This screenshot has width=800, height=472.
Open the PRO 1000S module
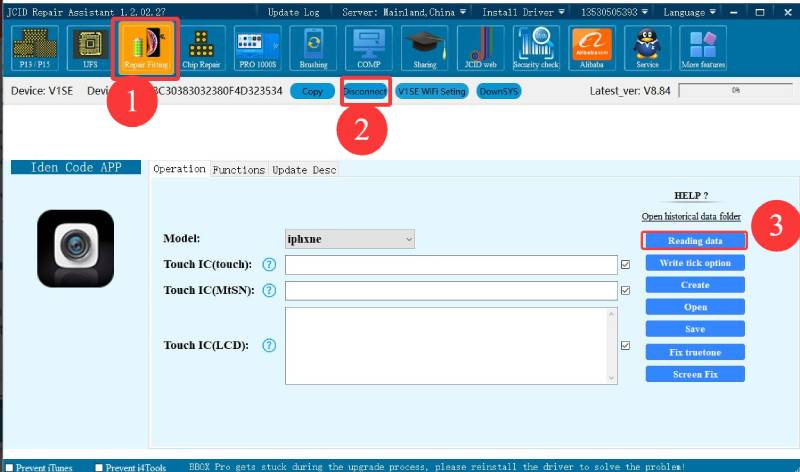[257, 48]
